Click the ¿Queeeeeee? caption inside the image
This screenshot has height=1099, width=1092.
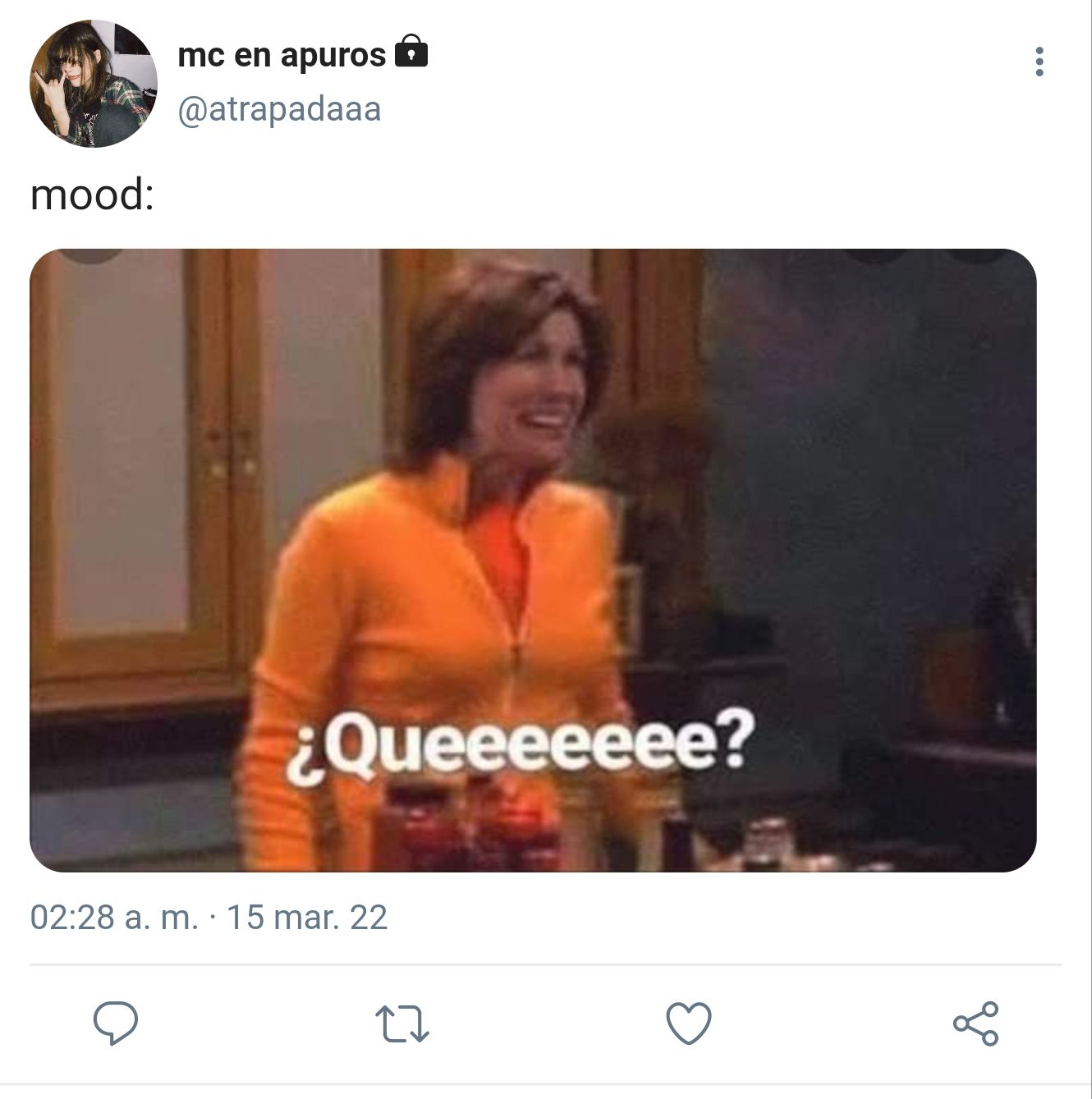coord(518,743)
